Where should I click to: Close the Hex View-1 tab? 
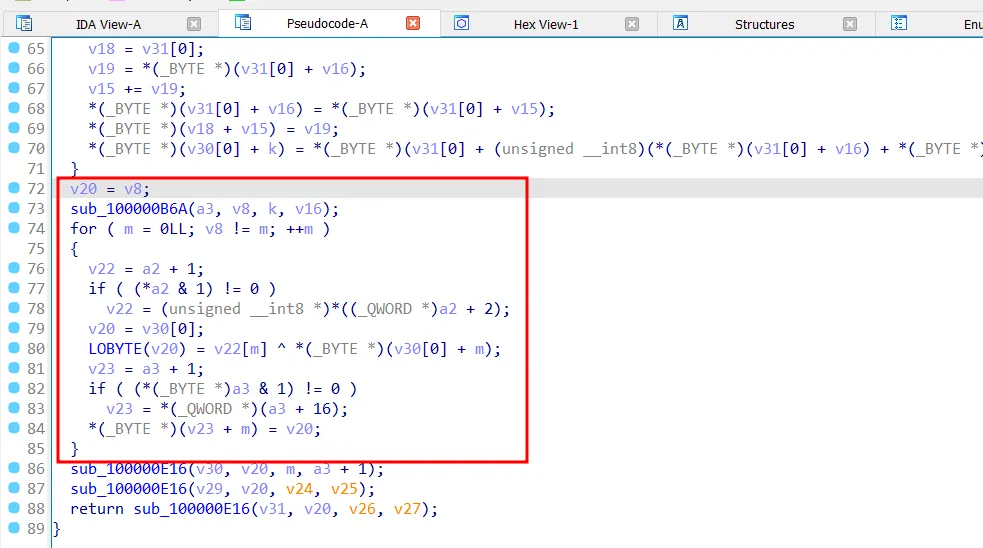[x=632, y=24]
